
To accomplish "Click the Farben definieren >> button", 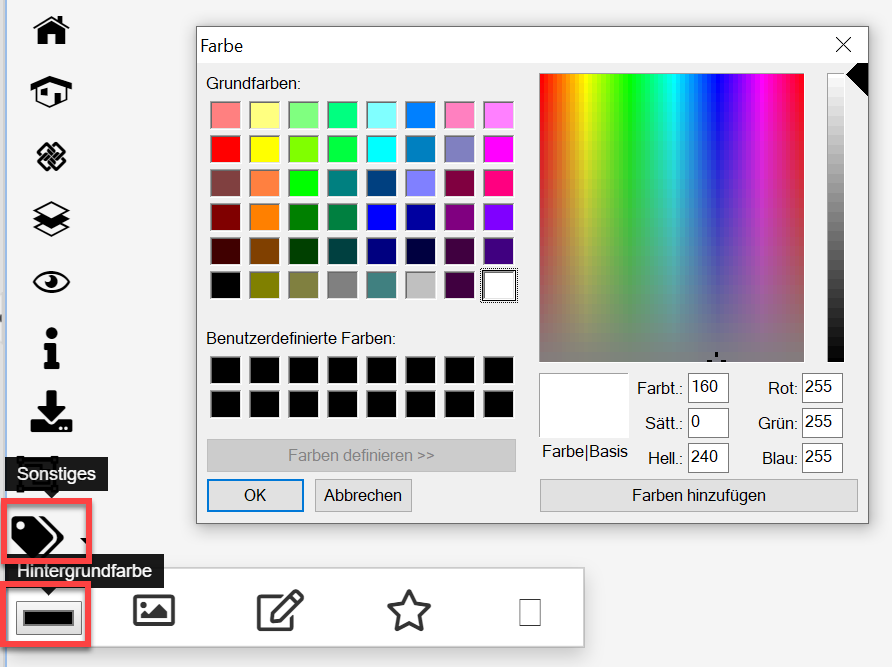I will tap(361, 455).
